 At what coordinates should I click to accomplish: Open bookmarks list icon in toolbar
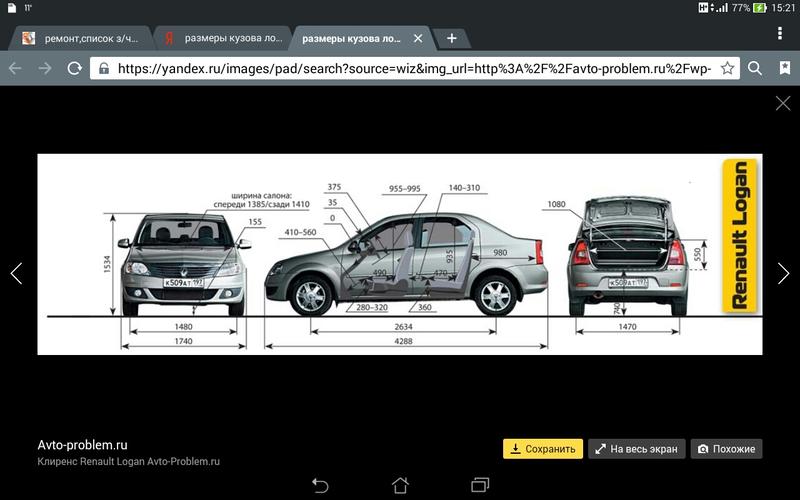coord(785,68)
